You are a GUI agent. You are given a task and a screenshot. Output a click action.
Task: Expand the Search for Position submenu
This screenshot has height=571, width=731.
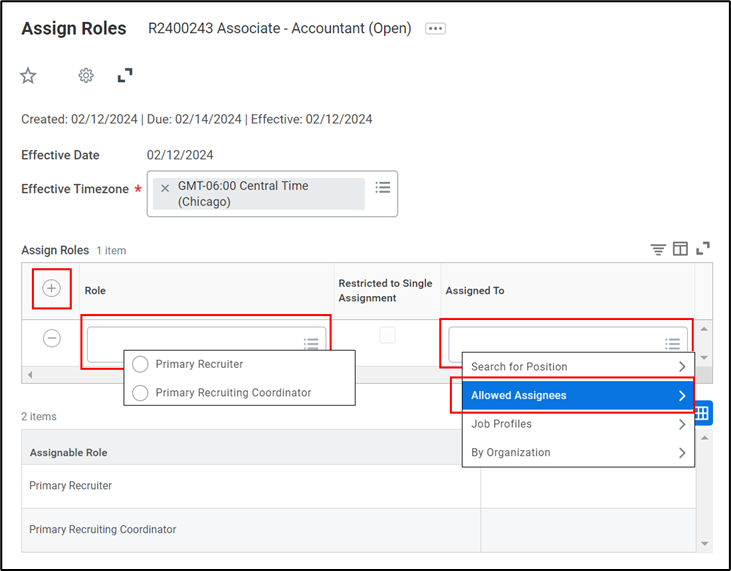577,367
